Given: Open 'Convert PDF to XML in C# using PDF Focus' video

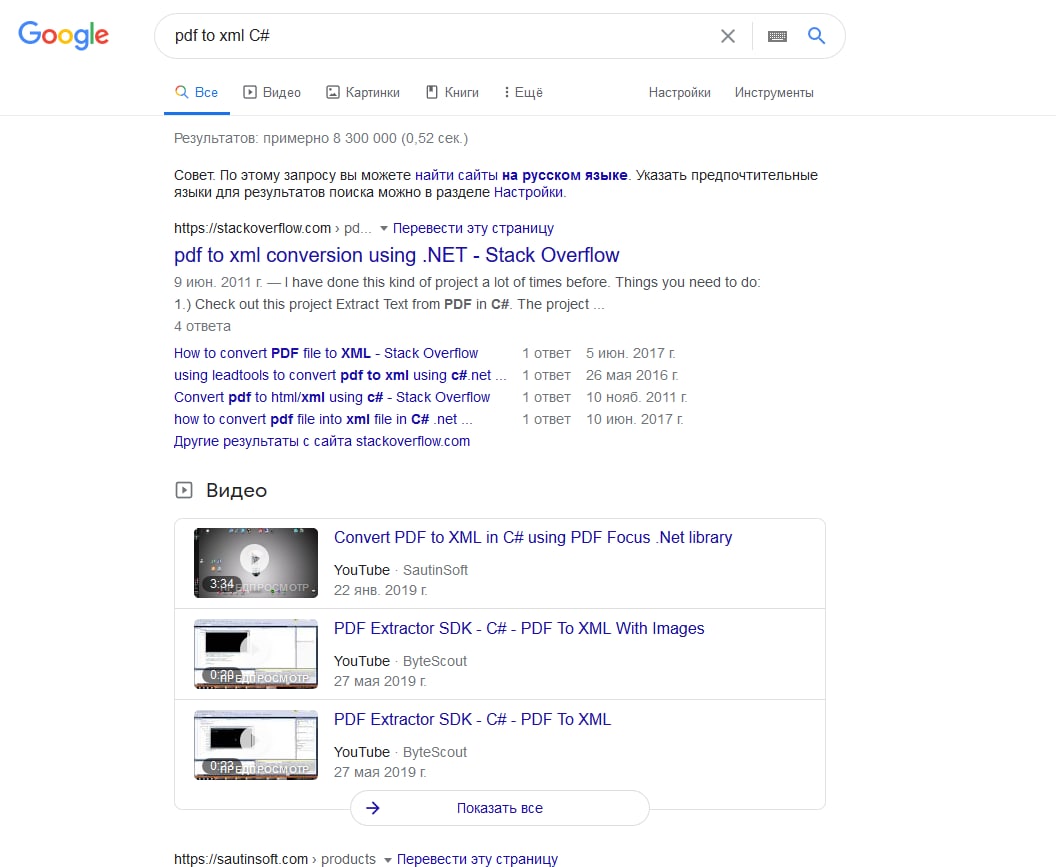Looking at the screenshot, I should coord(533,538).
